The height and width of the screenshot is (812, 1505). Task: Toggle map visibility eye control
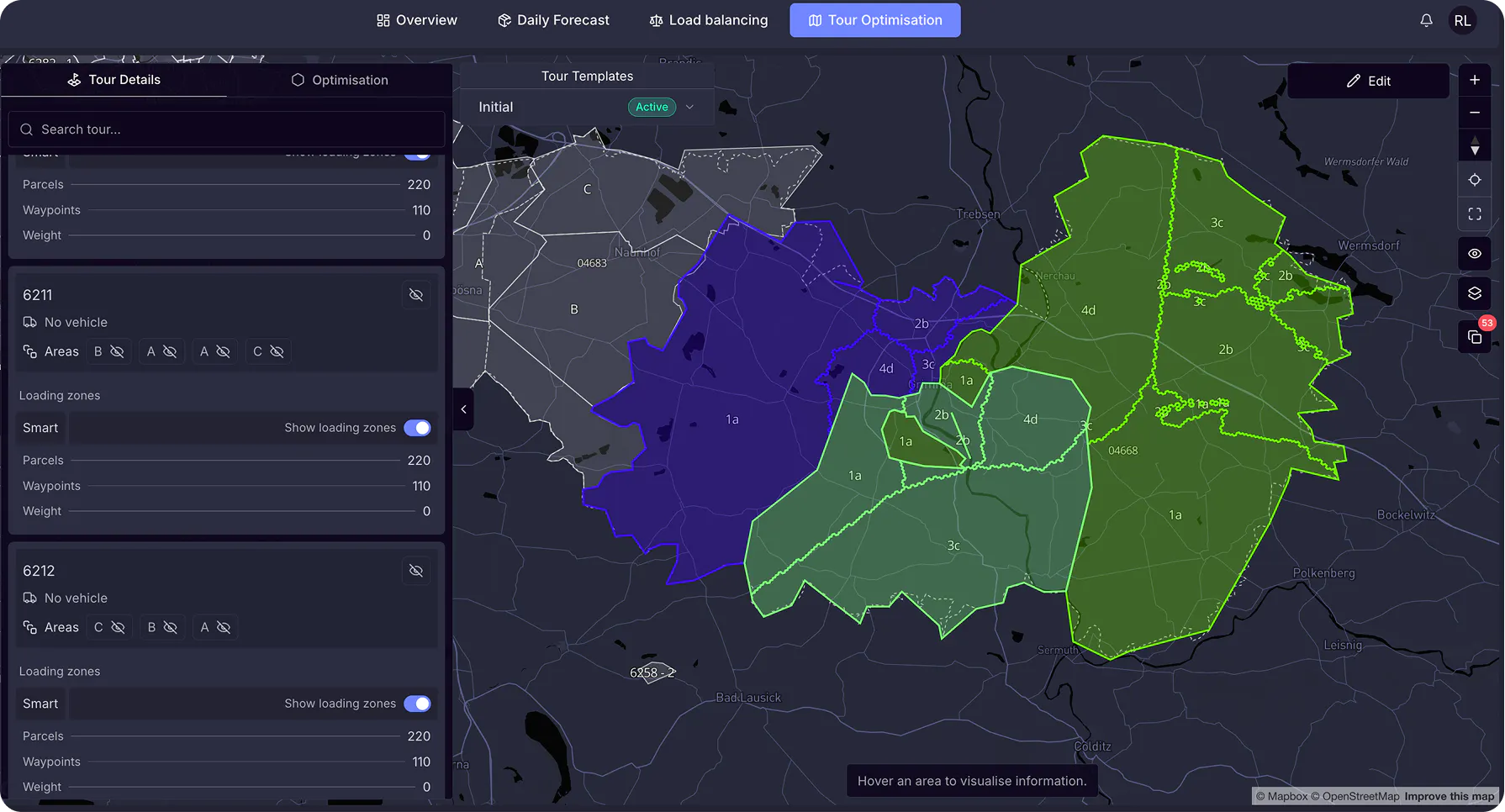coord(1475,253)
